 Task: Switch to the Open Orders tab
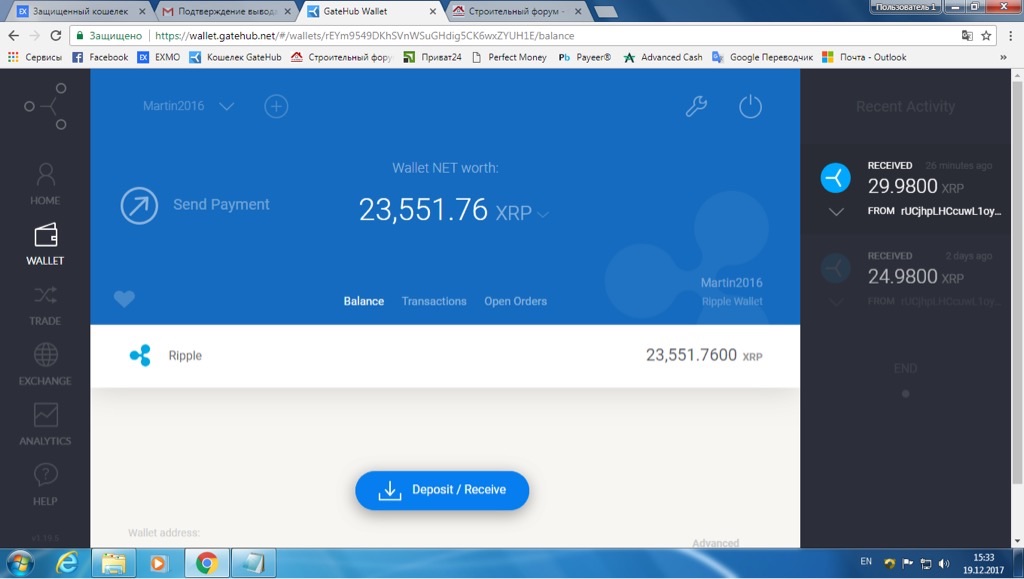coord(515,301)
